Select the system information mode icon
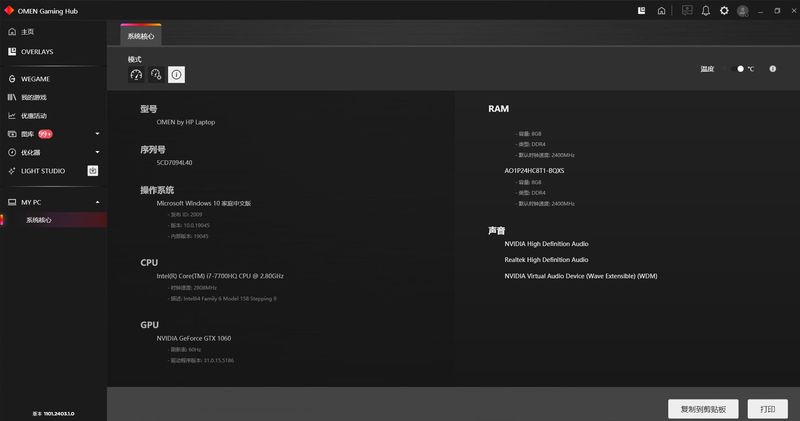This screenshot has width=800, height=421. tap(176, 75)
